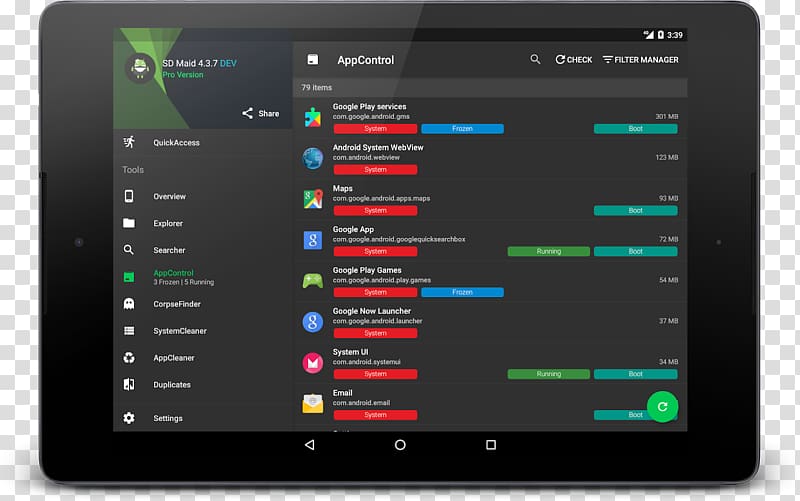Viewport: 800px width, 501px height.
Task: Go to QuickAccess menu entry
Action: 177,142
